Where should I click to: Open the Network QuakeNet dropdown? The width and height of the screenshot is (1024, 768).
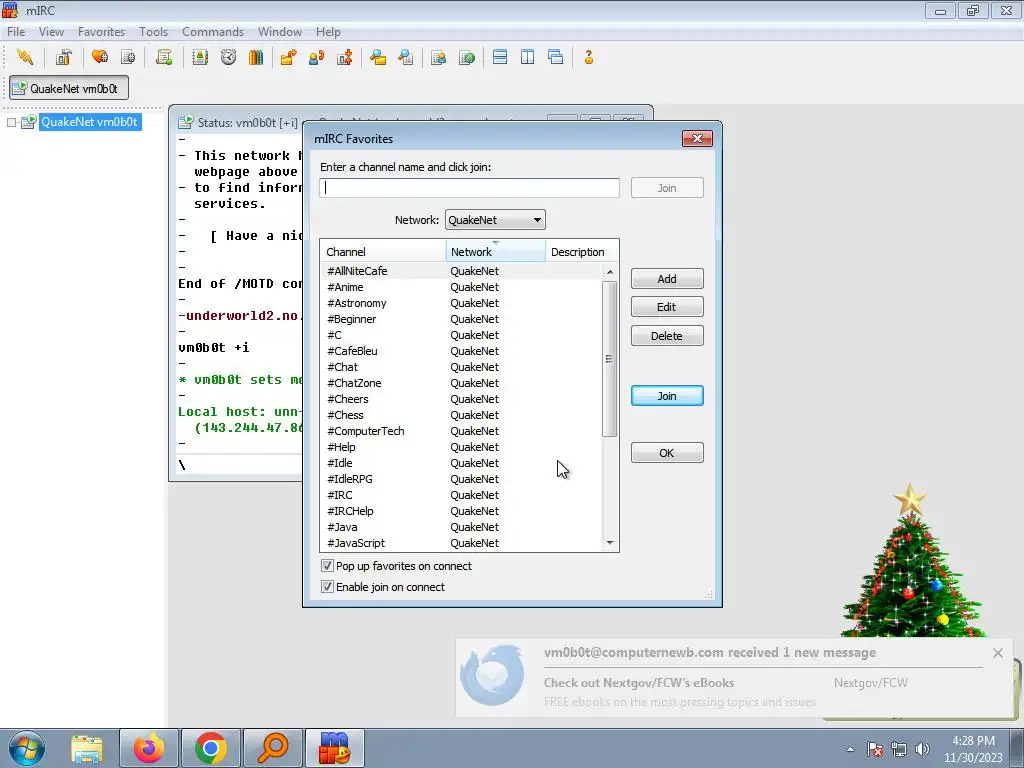click(495, 220)
